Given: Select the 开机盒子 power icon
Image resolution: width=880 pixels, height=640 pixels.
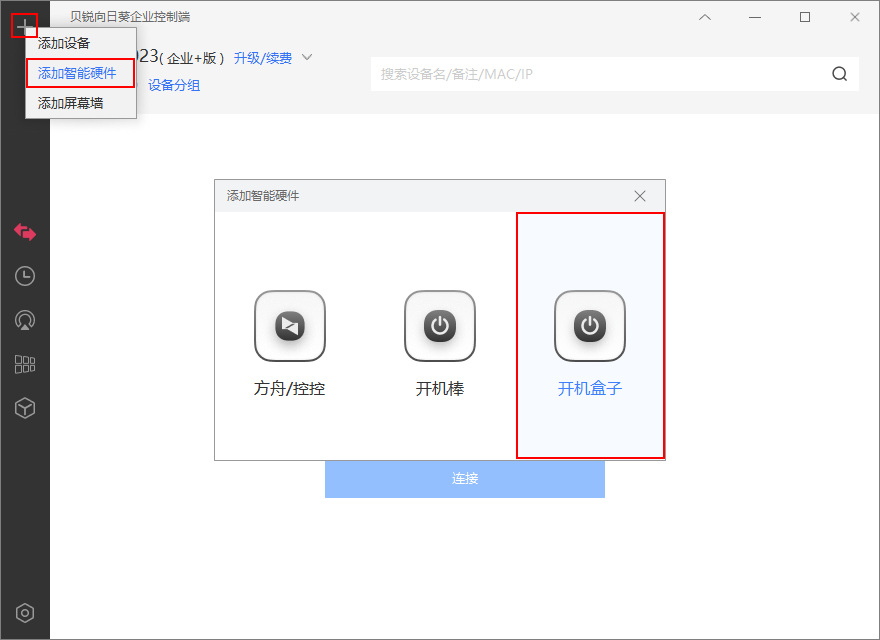Looking at the screenshot, I should click(590, 326).
